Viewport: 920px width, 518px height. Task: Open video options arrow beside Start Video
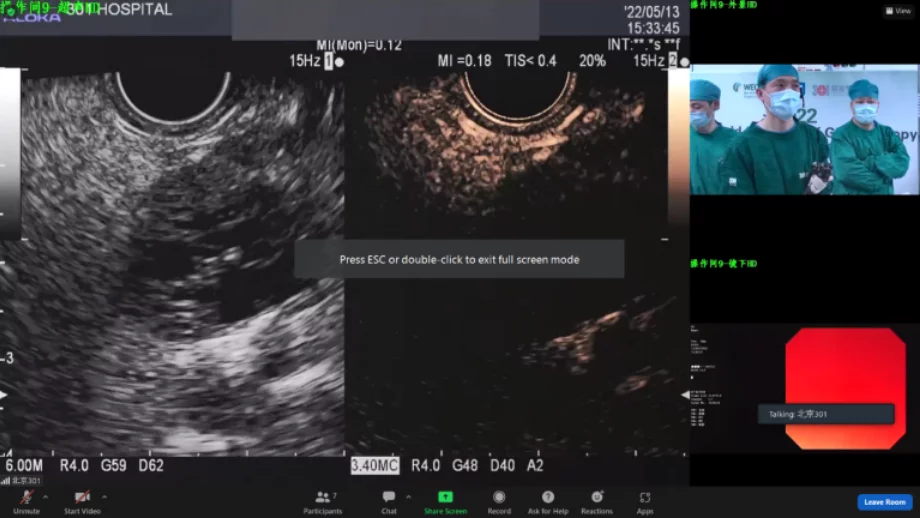pos(104,496)
